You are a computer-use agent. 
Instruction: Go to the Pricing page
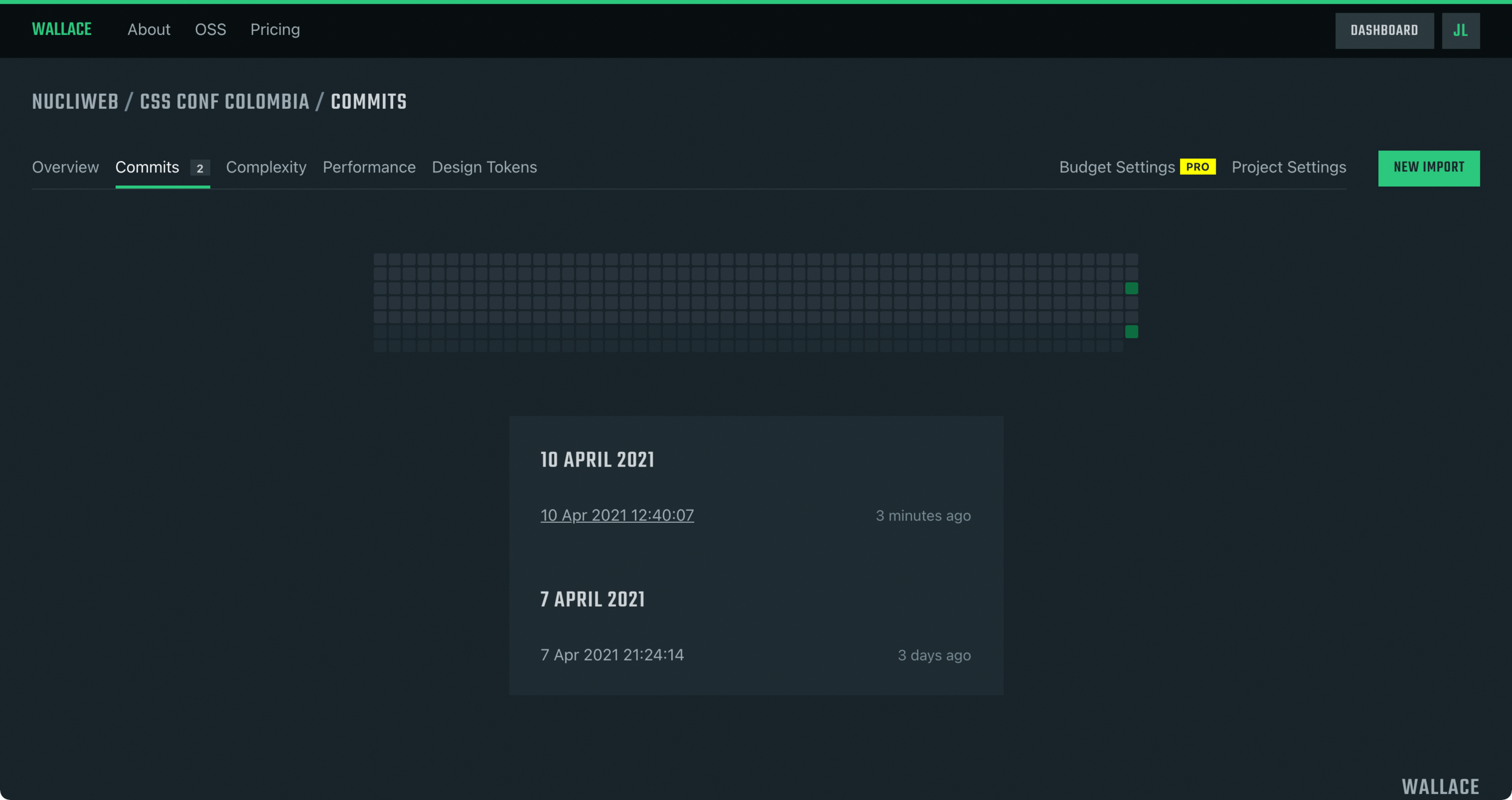point(275,30)
